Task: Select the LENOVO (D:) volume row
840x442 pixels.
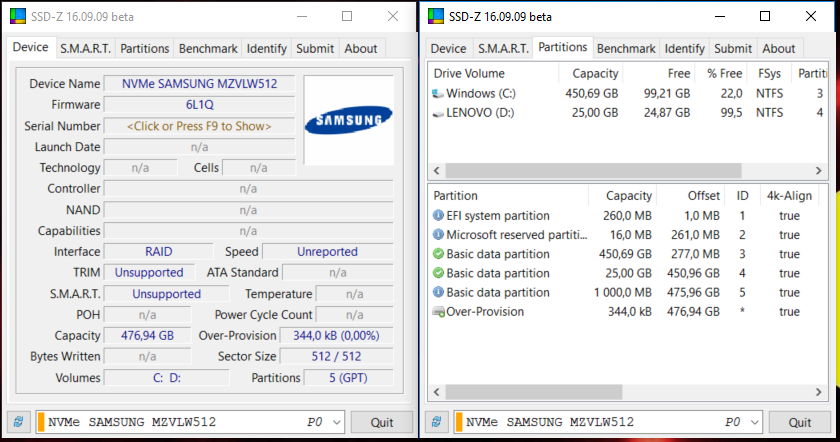Action: [628, 113]
